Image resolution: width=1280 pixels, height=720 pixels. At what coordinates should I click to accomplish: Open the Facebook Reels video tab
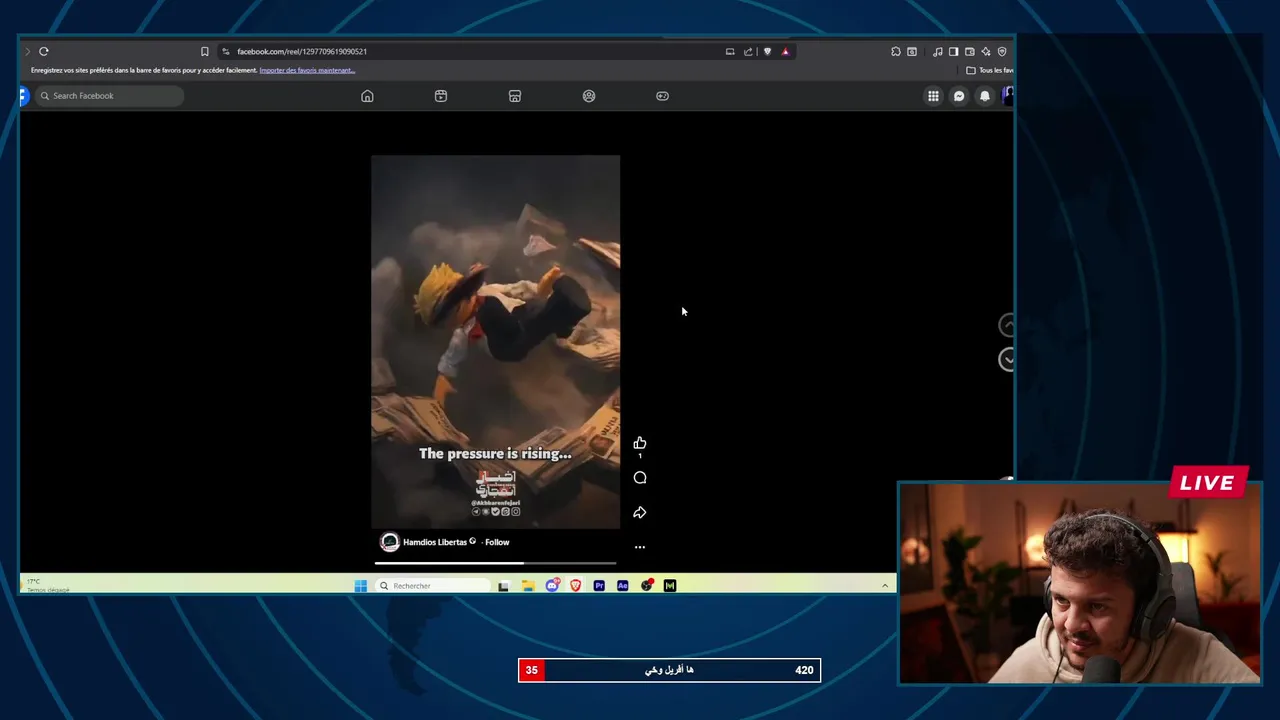441,96
